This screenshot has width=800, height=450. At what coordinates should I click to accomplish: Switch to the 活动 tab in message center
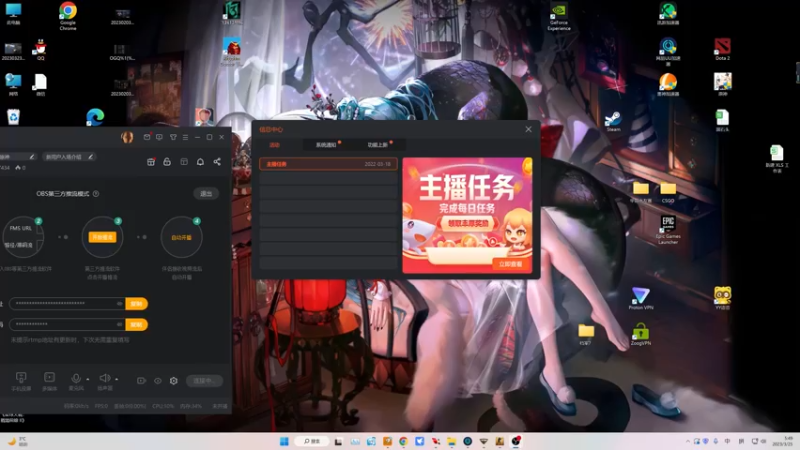pos(274,145)
